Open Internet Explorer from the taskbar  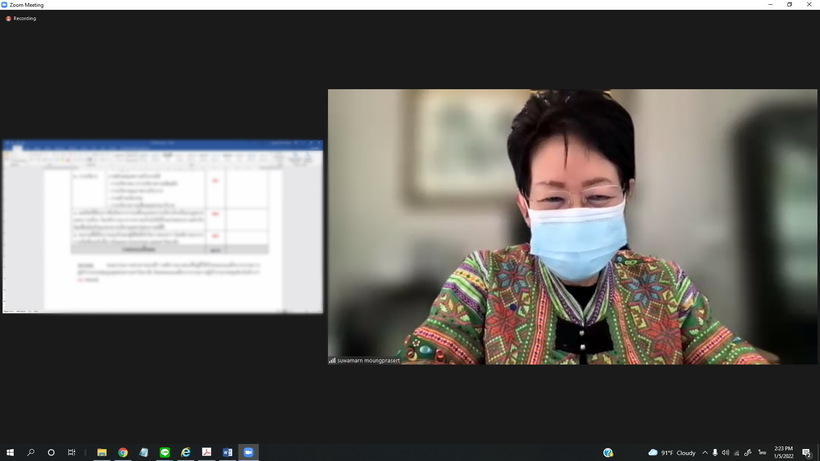tap(186, 452)
